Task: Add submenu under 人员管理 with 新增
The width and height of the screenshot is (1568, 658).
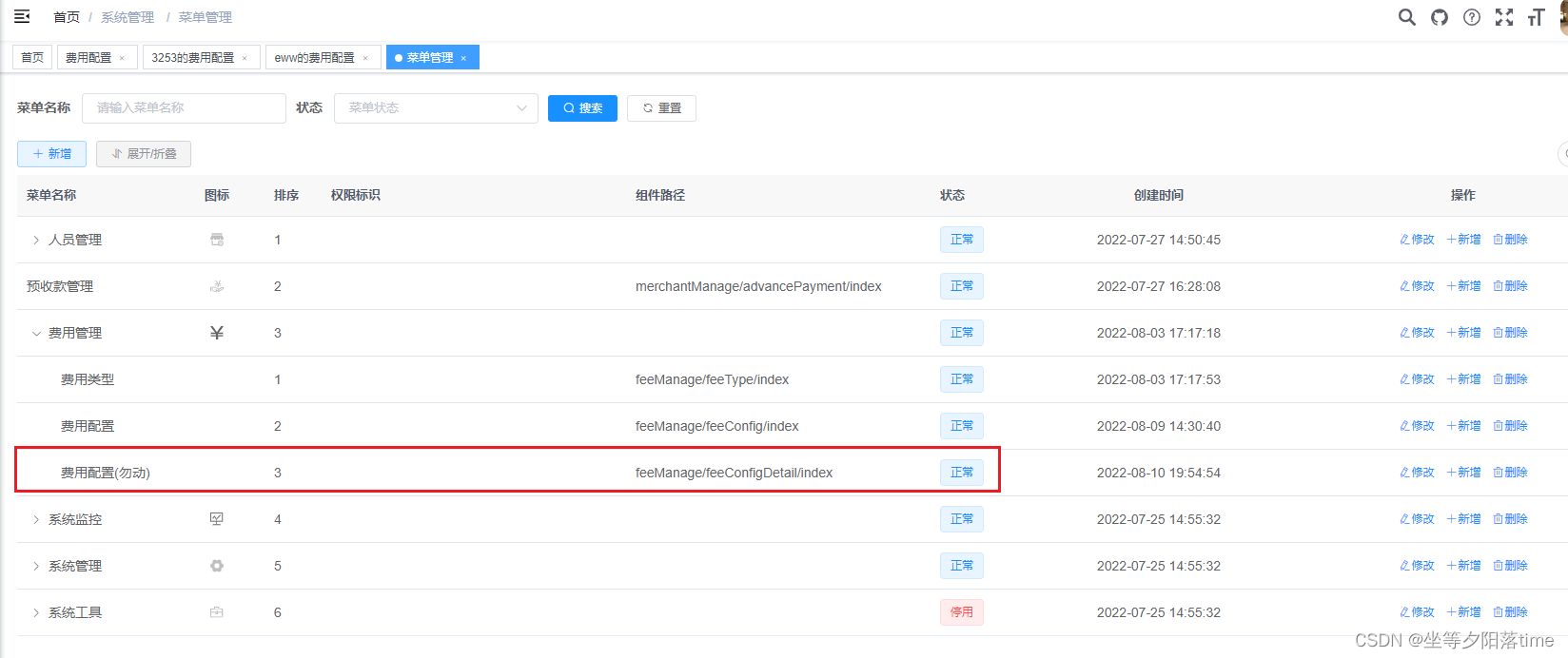Action: [x=1463, y=240]
